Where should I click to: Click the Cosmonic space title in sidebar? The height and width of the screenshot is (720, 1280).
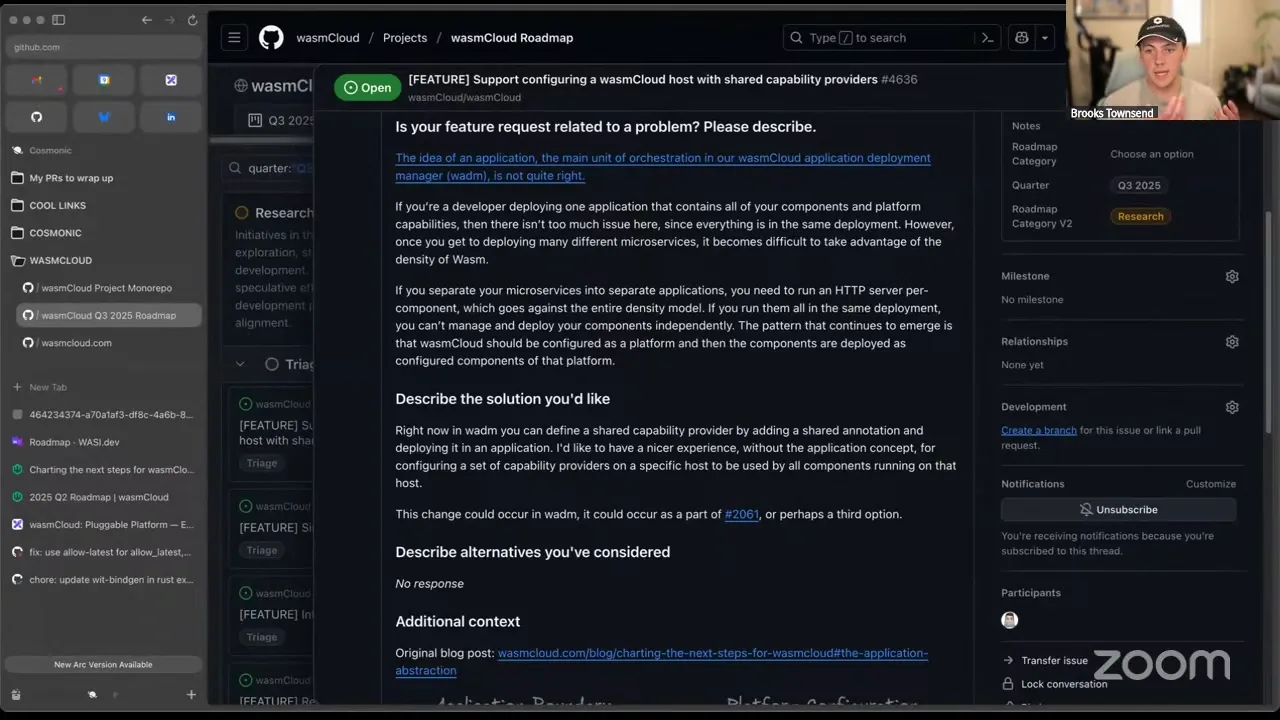[x=50, y=150]
